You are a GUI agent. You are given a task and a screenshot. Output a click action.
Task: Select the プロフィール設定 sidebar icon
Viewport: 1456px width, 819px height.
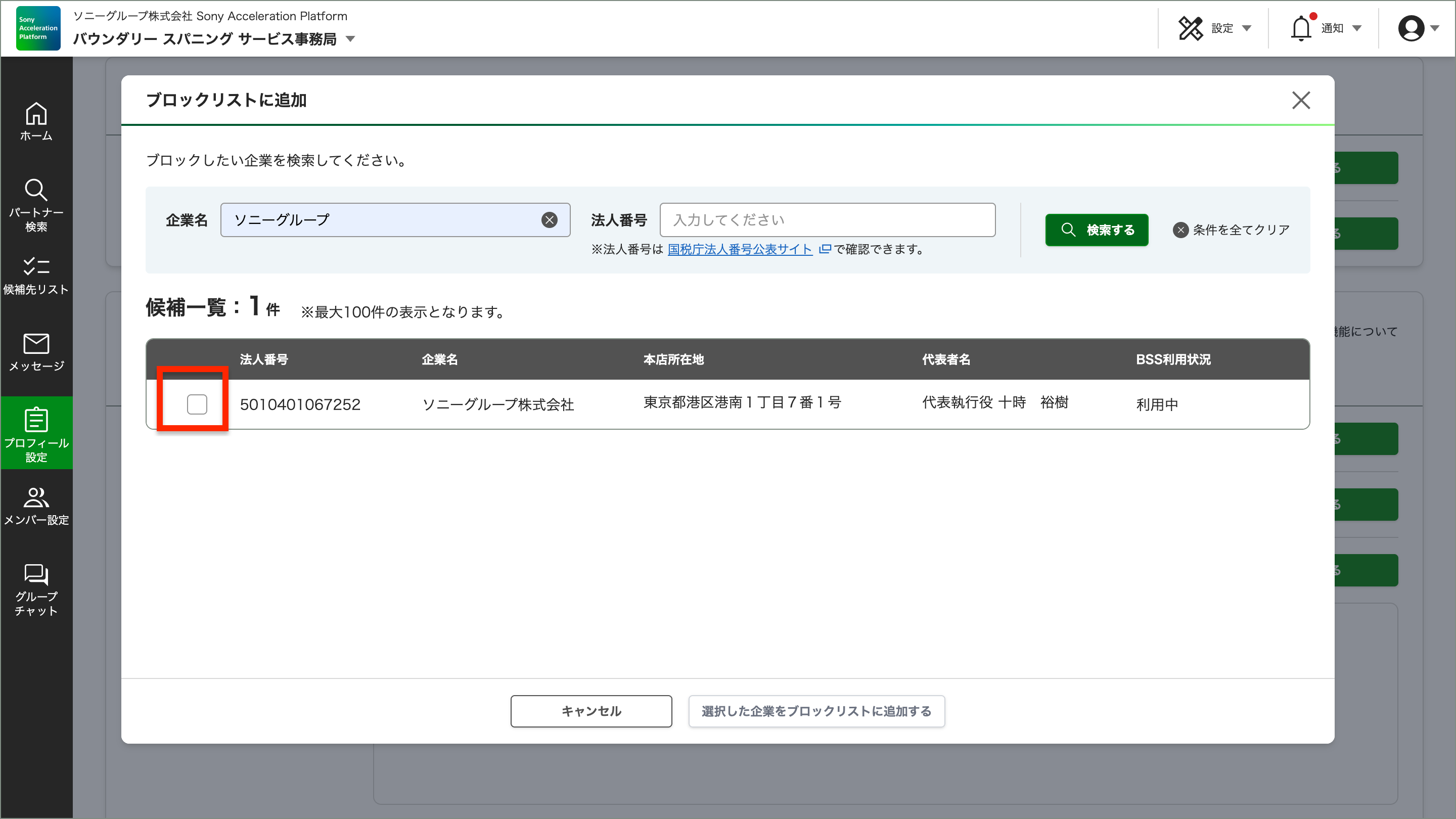[36, 432]
